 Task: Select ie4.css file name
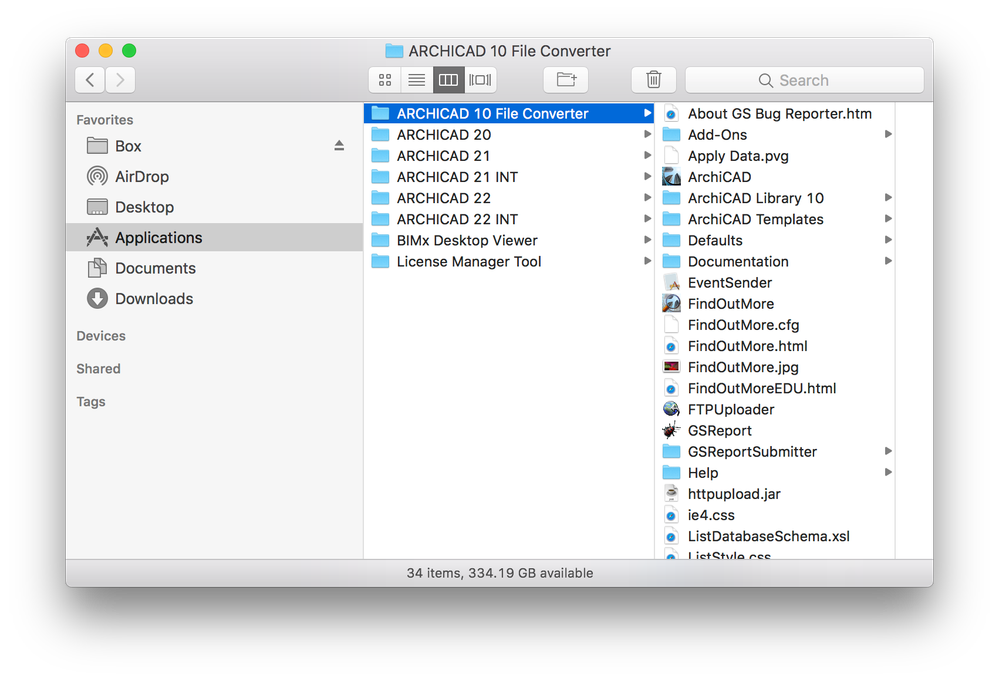pyautogui.click(x=711, y=515)
